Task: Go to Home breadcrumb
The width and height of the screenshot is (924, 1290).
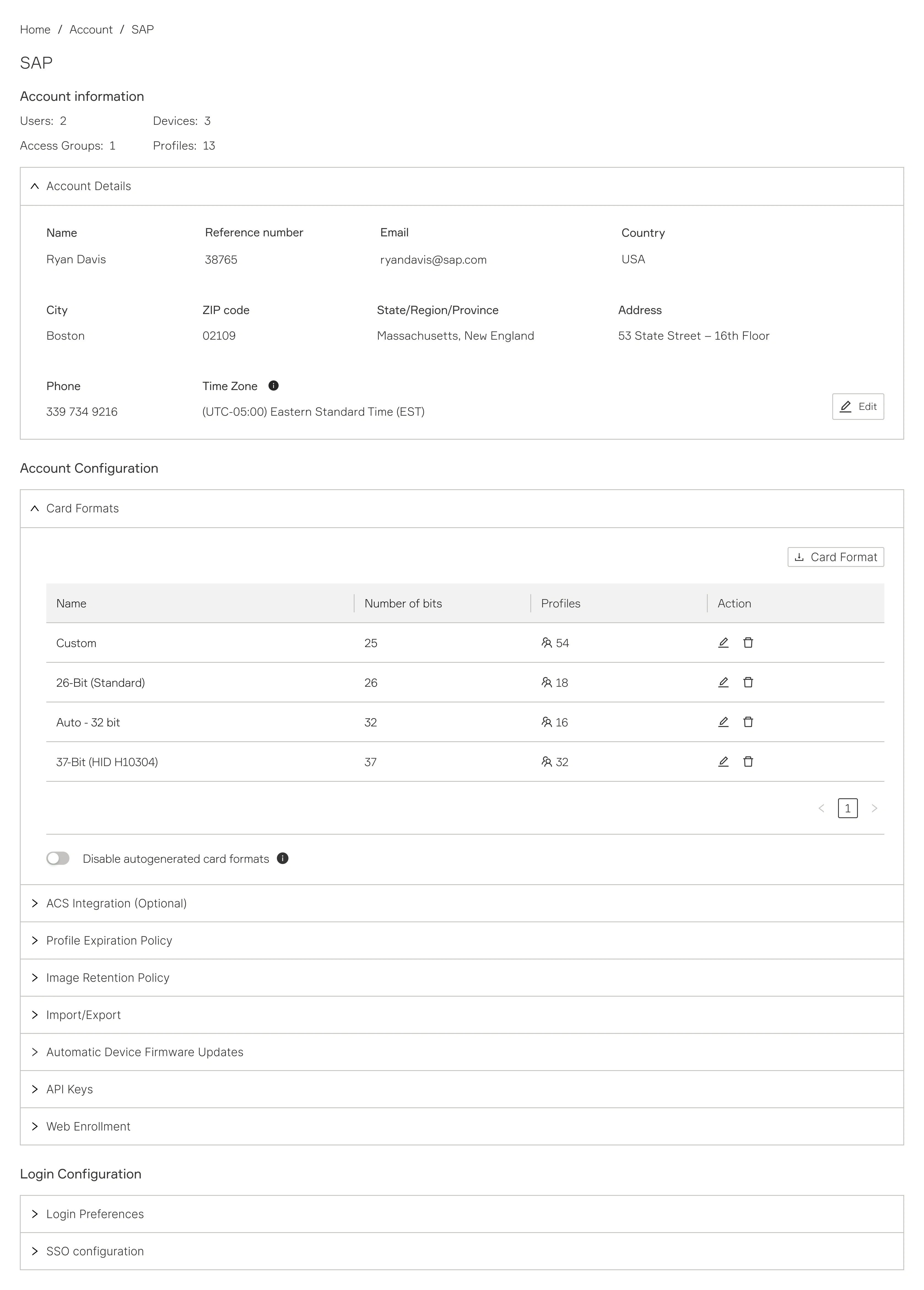Action: [x=35, y=29]
